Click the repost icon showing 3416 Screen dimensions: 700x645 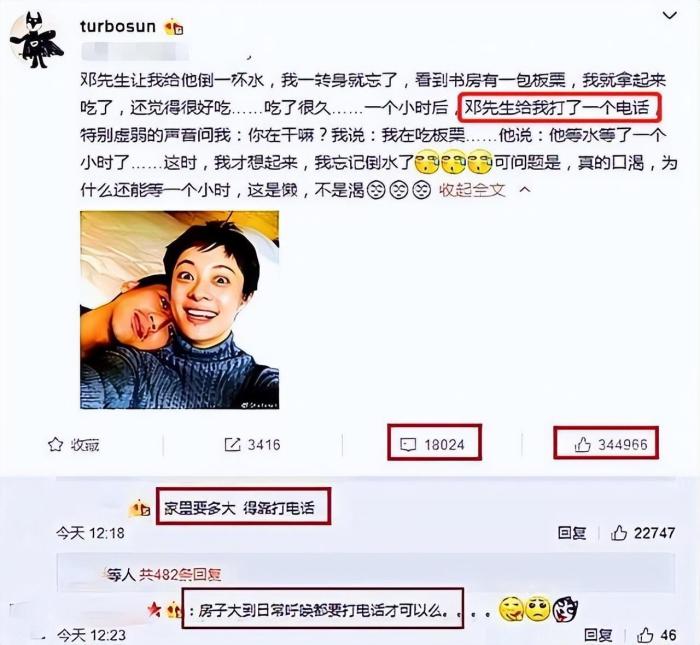pos(252,445)
